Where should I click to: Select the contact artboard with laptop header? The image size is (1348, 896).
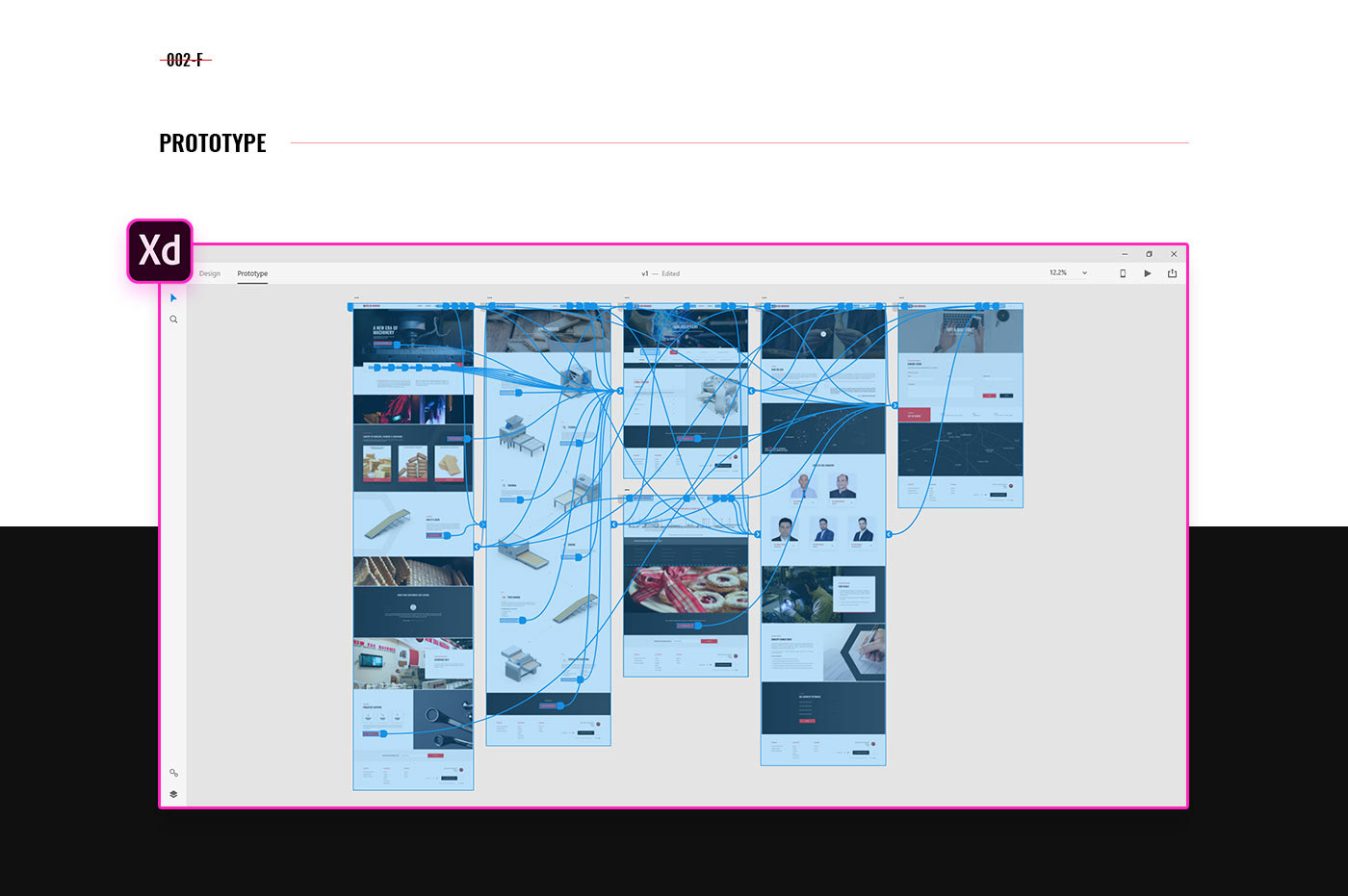point(960,405)
